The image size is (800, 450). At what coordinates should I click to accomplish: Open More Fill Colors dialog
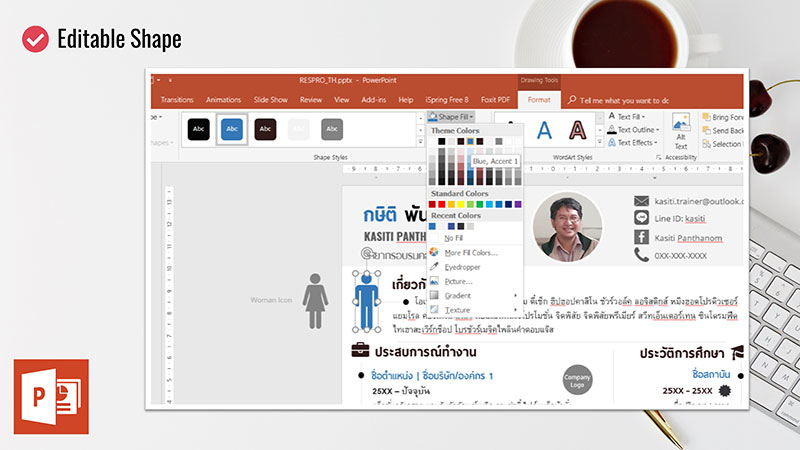coord(470,252)
